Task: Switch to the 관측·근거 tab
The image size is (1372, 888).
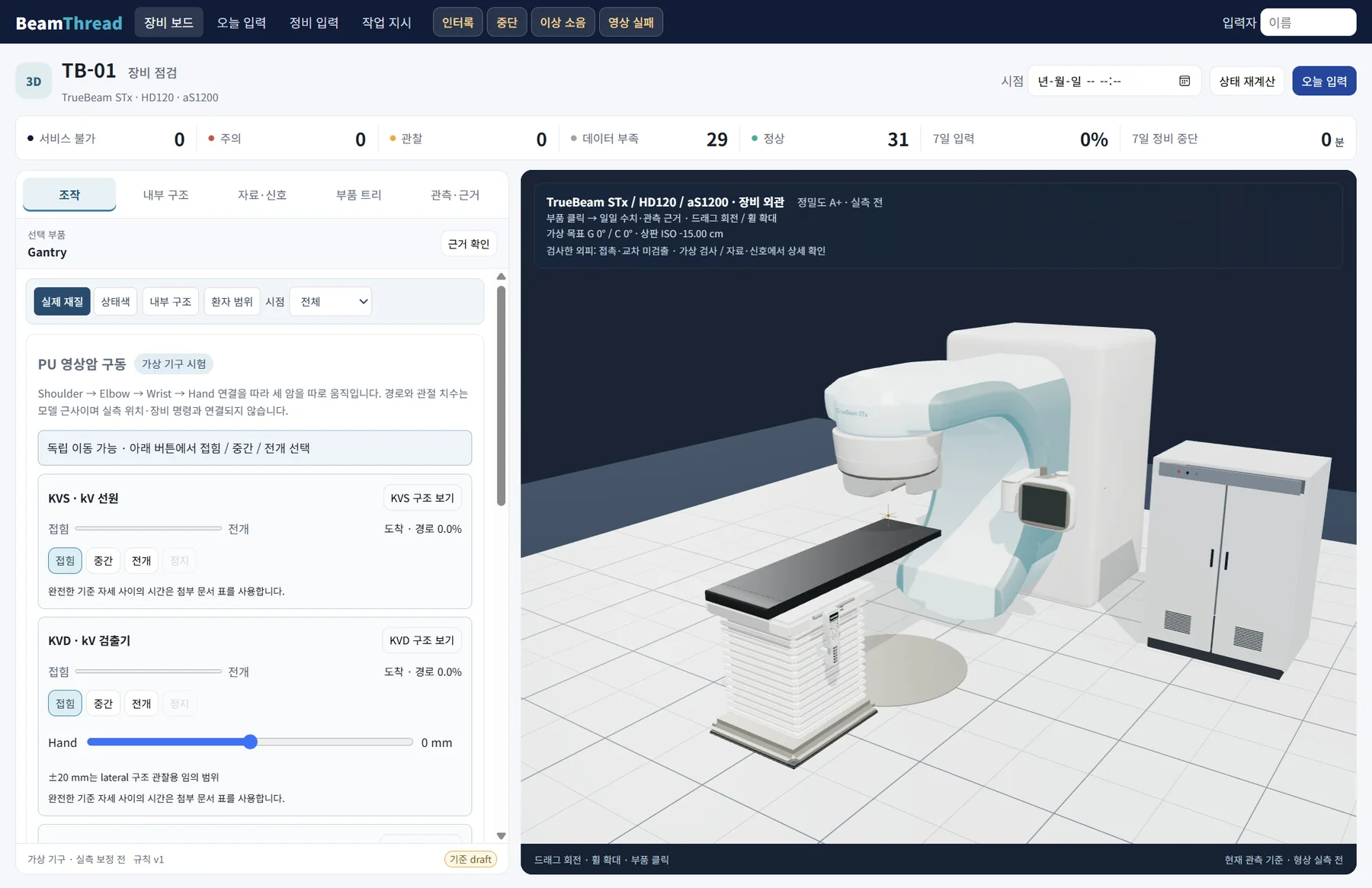Action: coord(455,194)
